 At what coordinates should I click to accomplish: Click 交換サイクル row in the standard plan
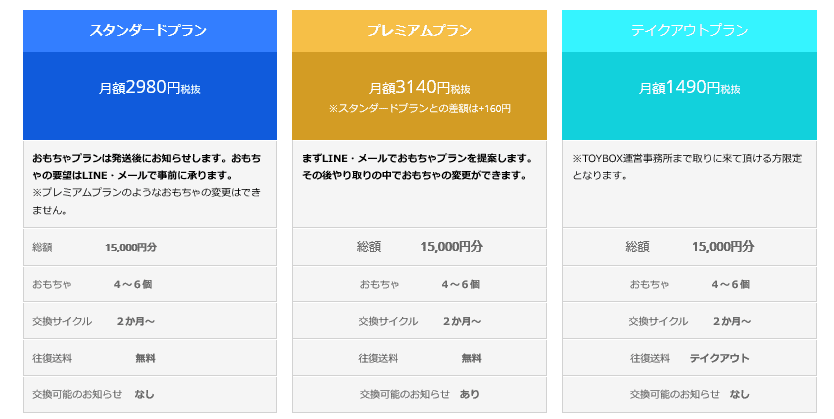149,322
